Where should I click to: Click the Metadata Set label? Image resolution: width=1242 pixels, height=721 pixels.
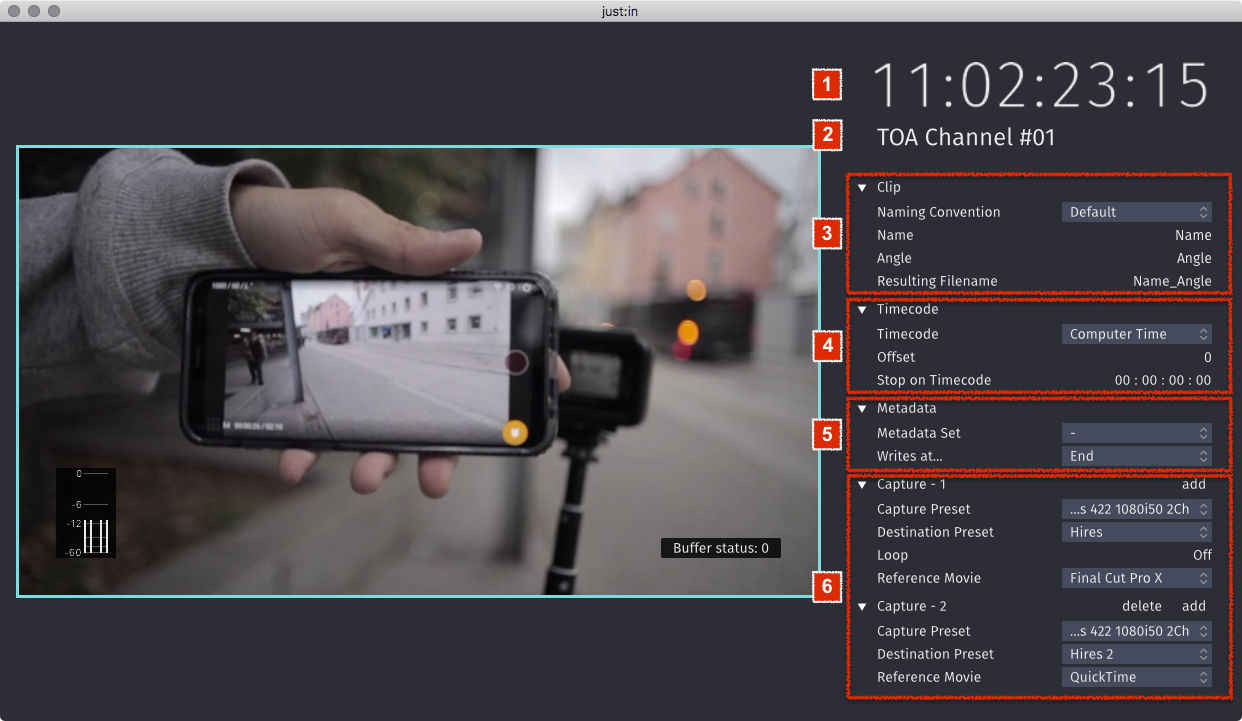(919, 433)
